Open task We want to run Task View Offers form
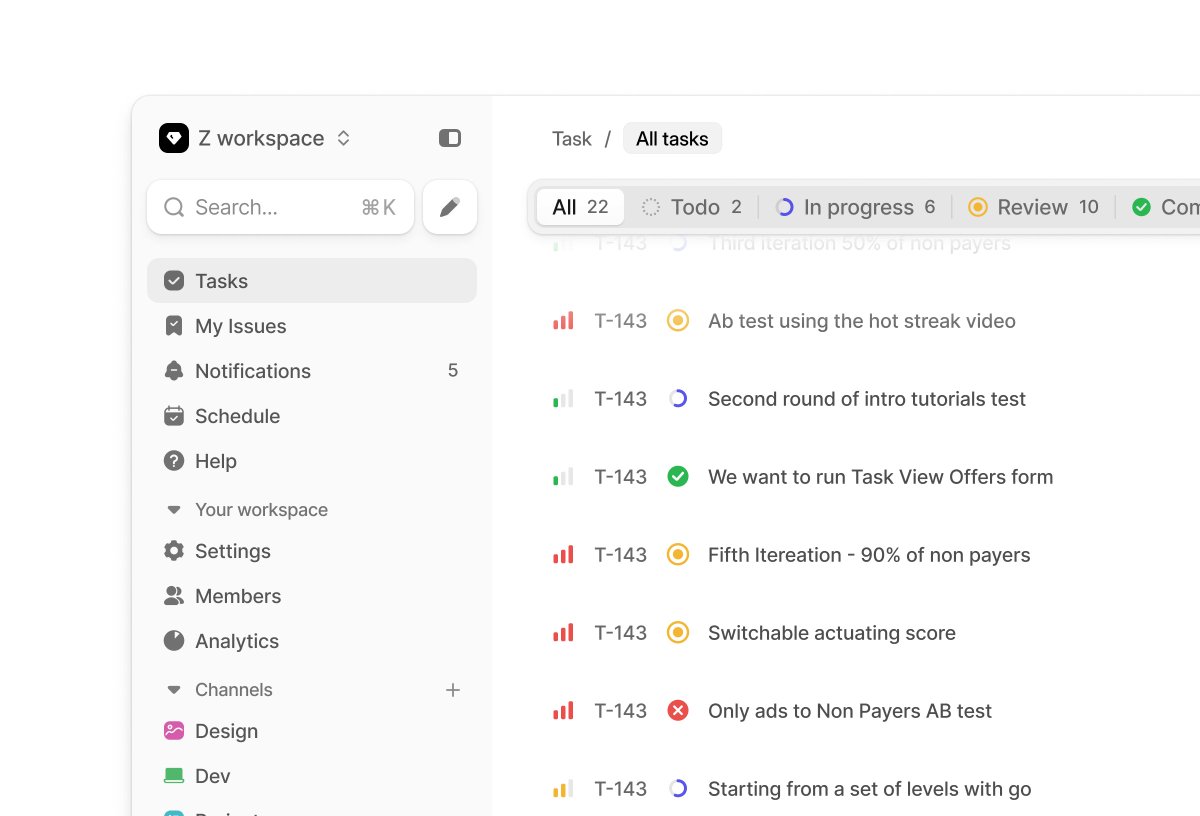This screenshot has width=1200, height=816. (881, 477)
